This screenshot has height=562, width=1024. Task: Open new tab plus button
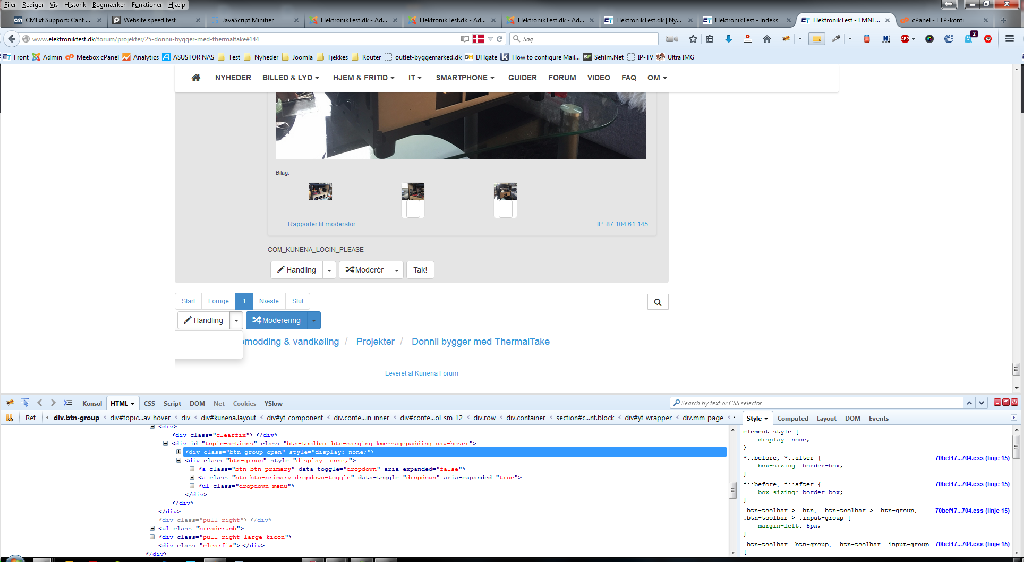point(1004,20)
